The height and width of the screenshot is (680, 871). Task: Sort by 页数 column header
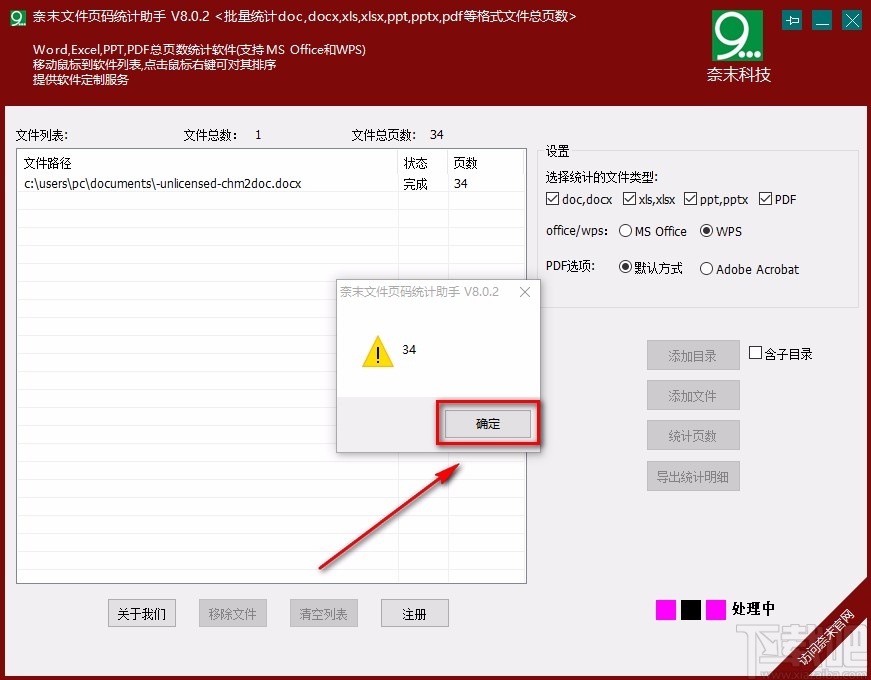coord(485,163)
